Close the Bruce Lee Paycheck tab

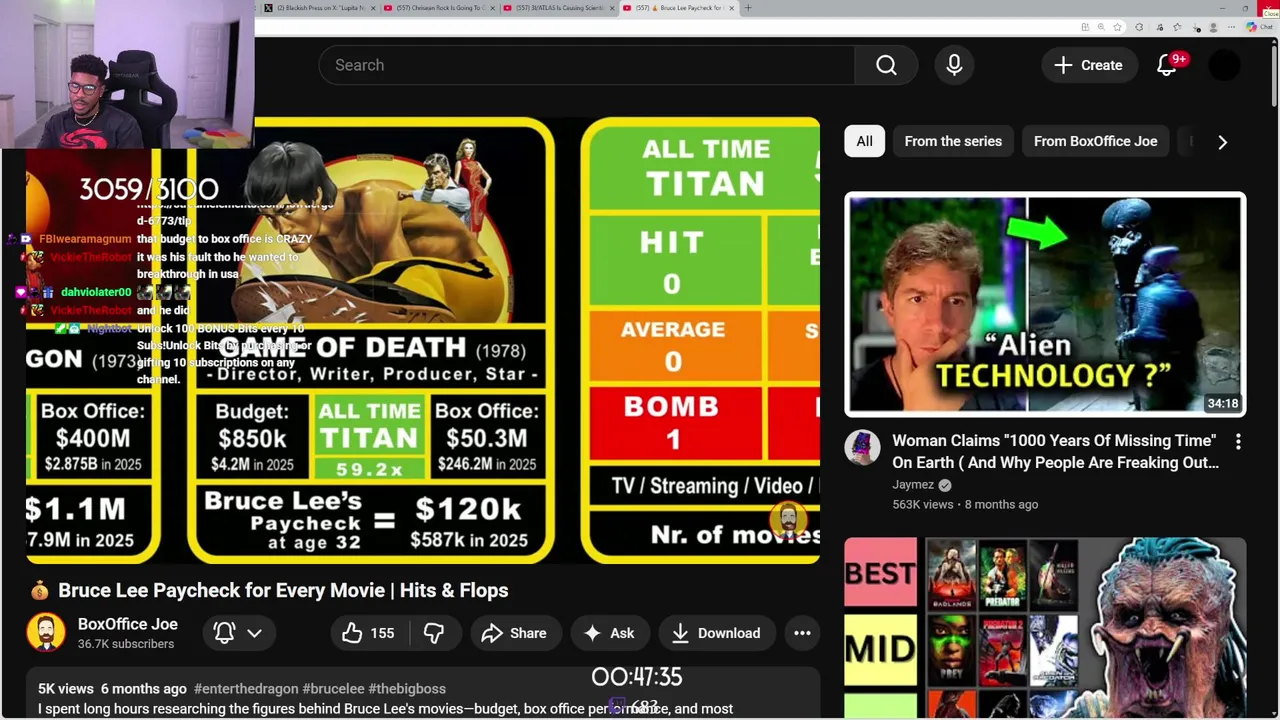click(x=731, y=8)
